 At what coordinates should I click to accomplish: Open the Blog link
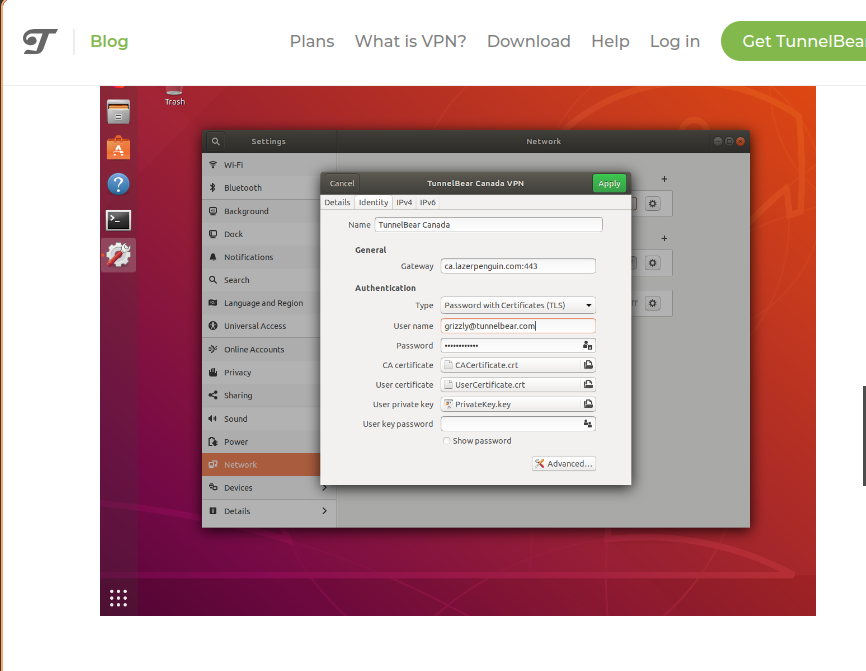pyautogui.click(x=109, y=41)
